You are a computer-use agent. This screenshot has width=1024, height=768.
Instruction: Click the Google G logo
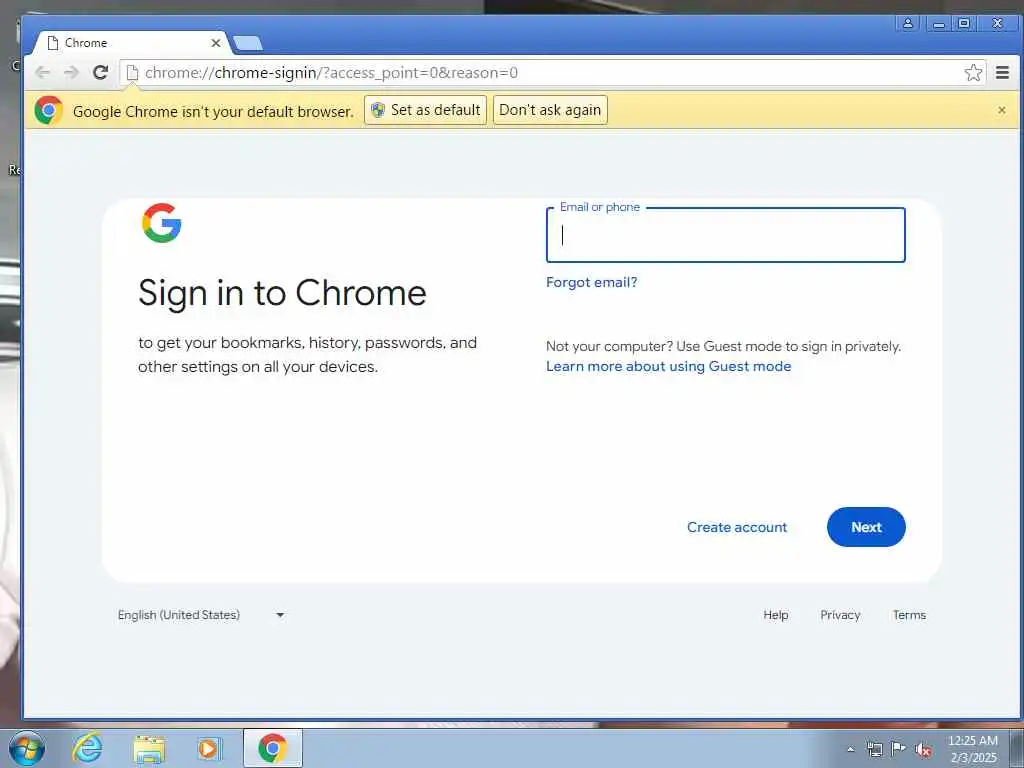click(161, 223)
